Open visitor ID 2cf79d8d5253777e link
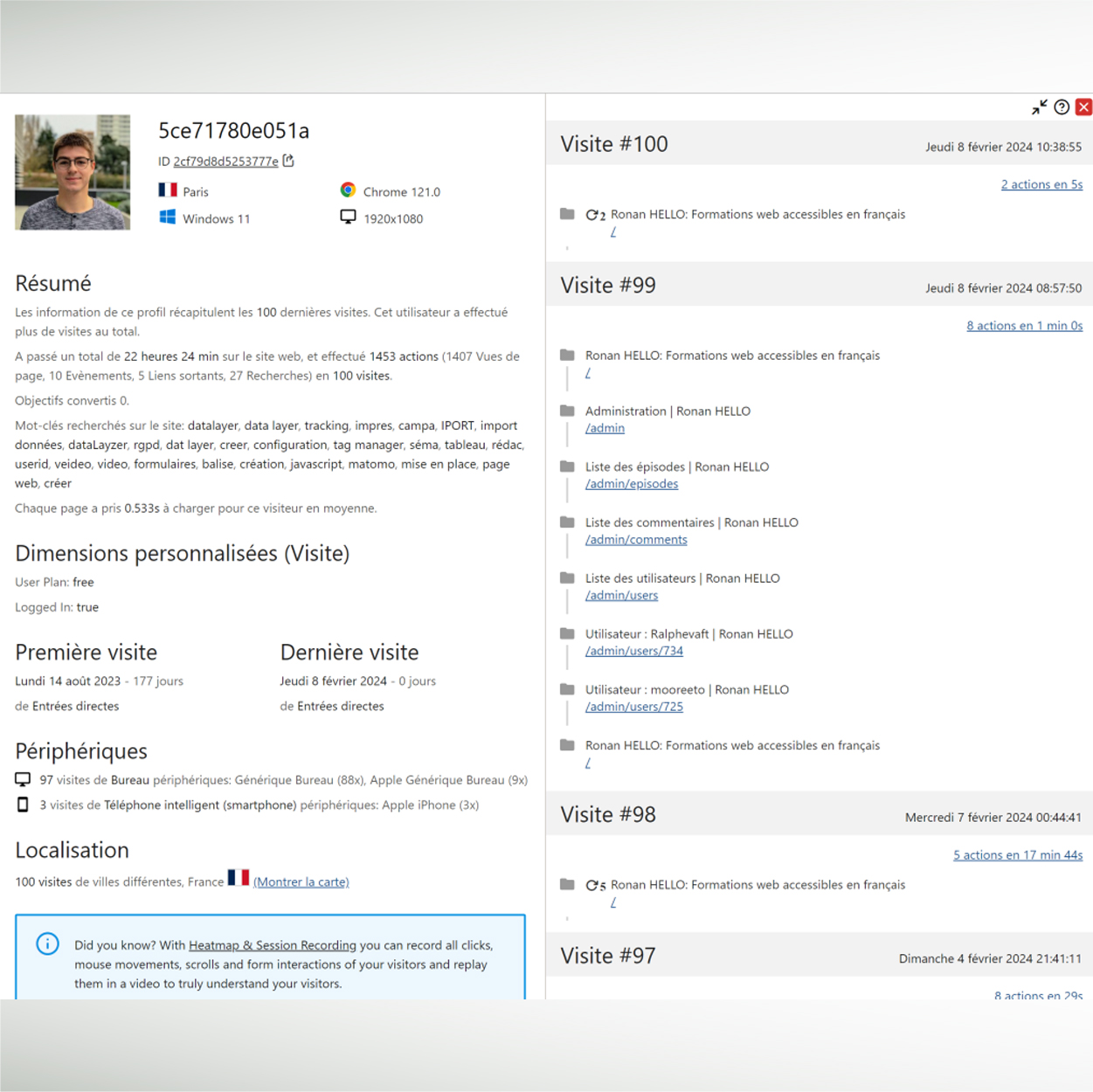Image resolution: width=1093 pixels, height=1092 pixels. tap(225, 162)
